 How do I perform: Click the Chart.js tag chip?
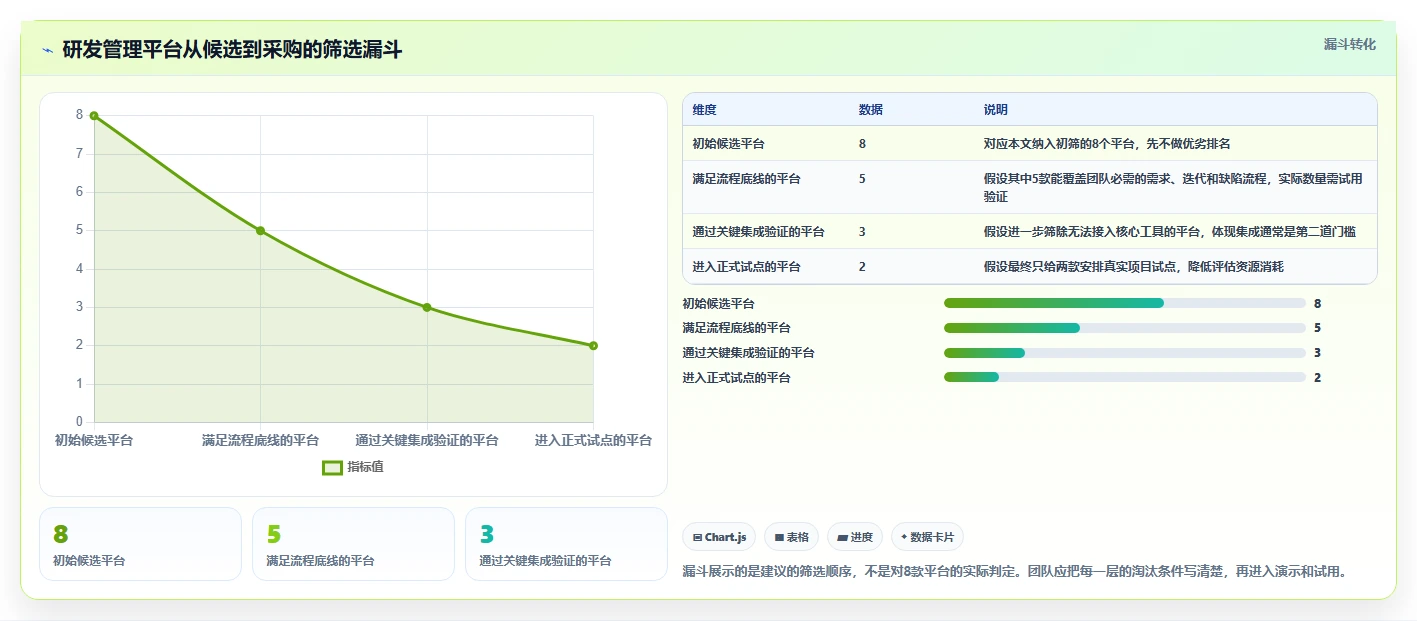click(719, 537)
